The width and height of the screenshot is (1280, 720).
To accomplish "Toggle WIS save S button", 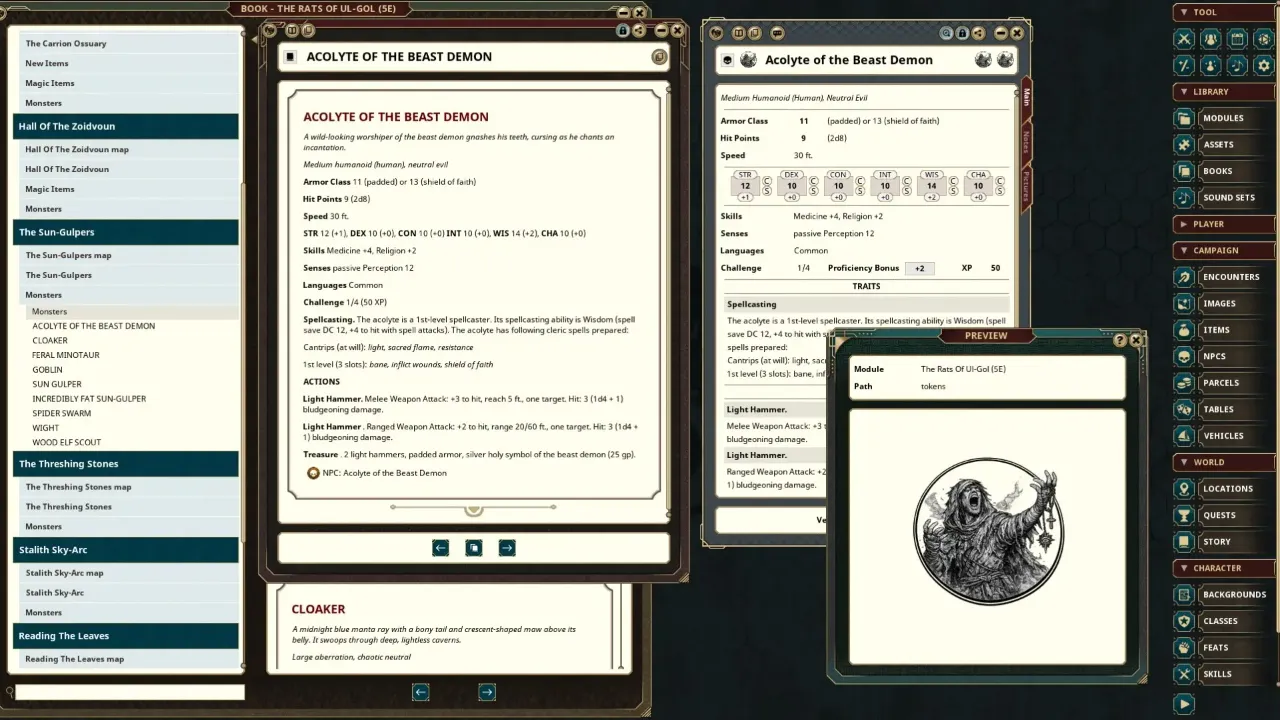I will click(x=954, y=192).
